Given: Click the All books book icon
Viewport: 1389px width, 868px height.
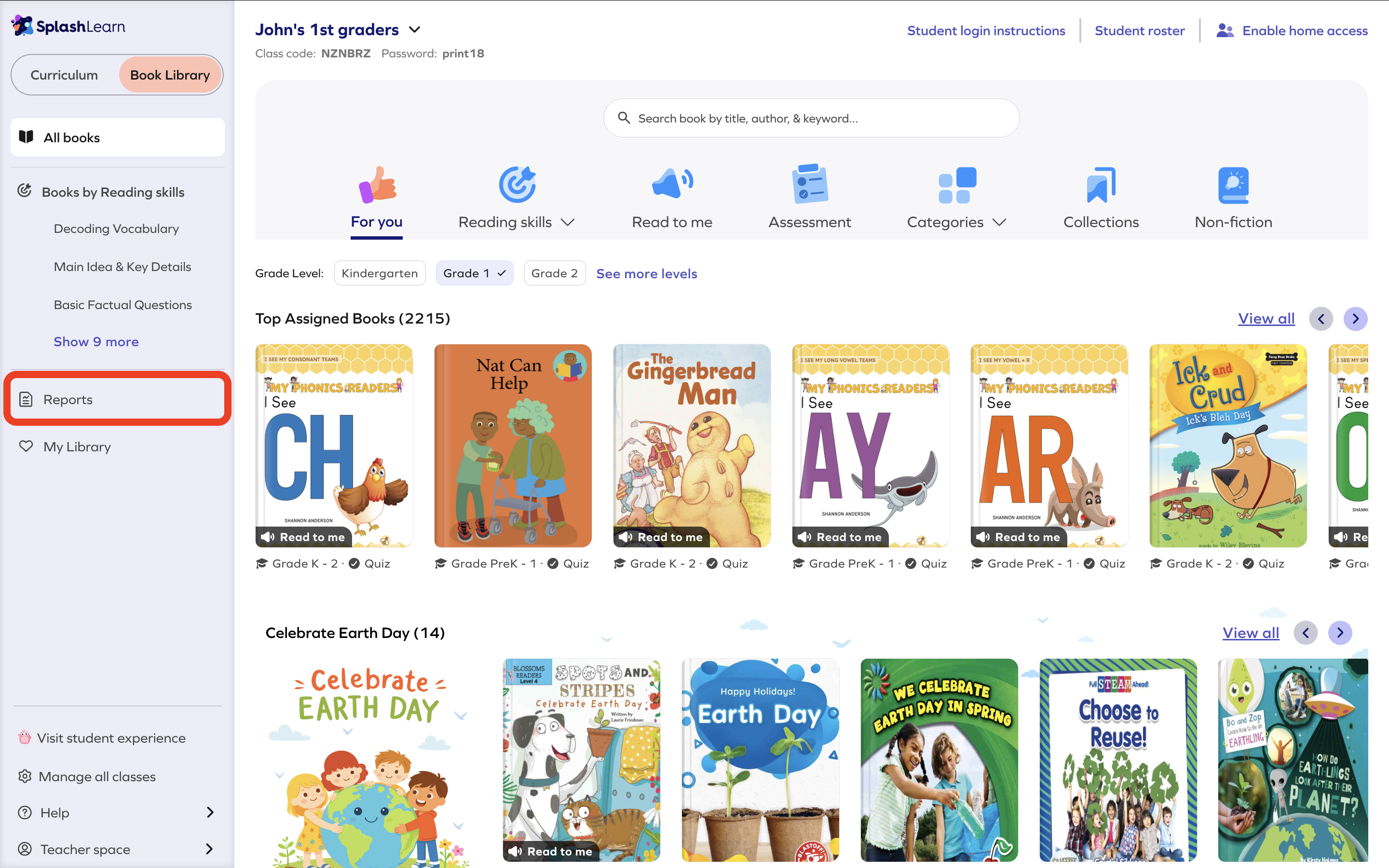Looking at the screenshot, I should pos(26,136).
